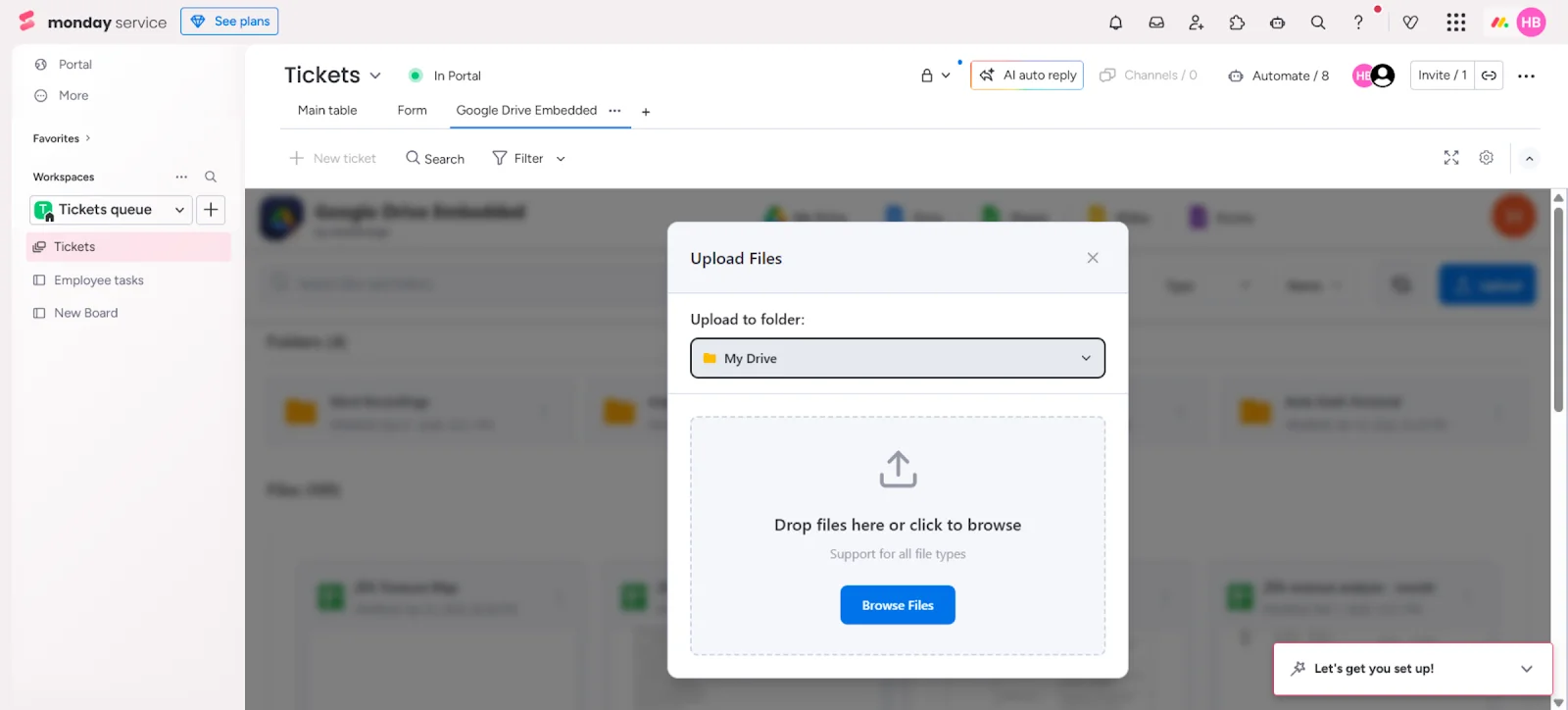Open the apps marketplace puzzle icon

click(x=1237, y=23)
